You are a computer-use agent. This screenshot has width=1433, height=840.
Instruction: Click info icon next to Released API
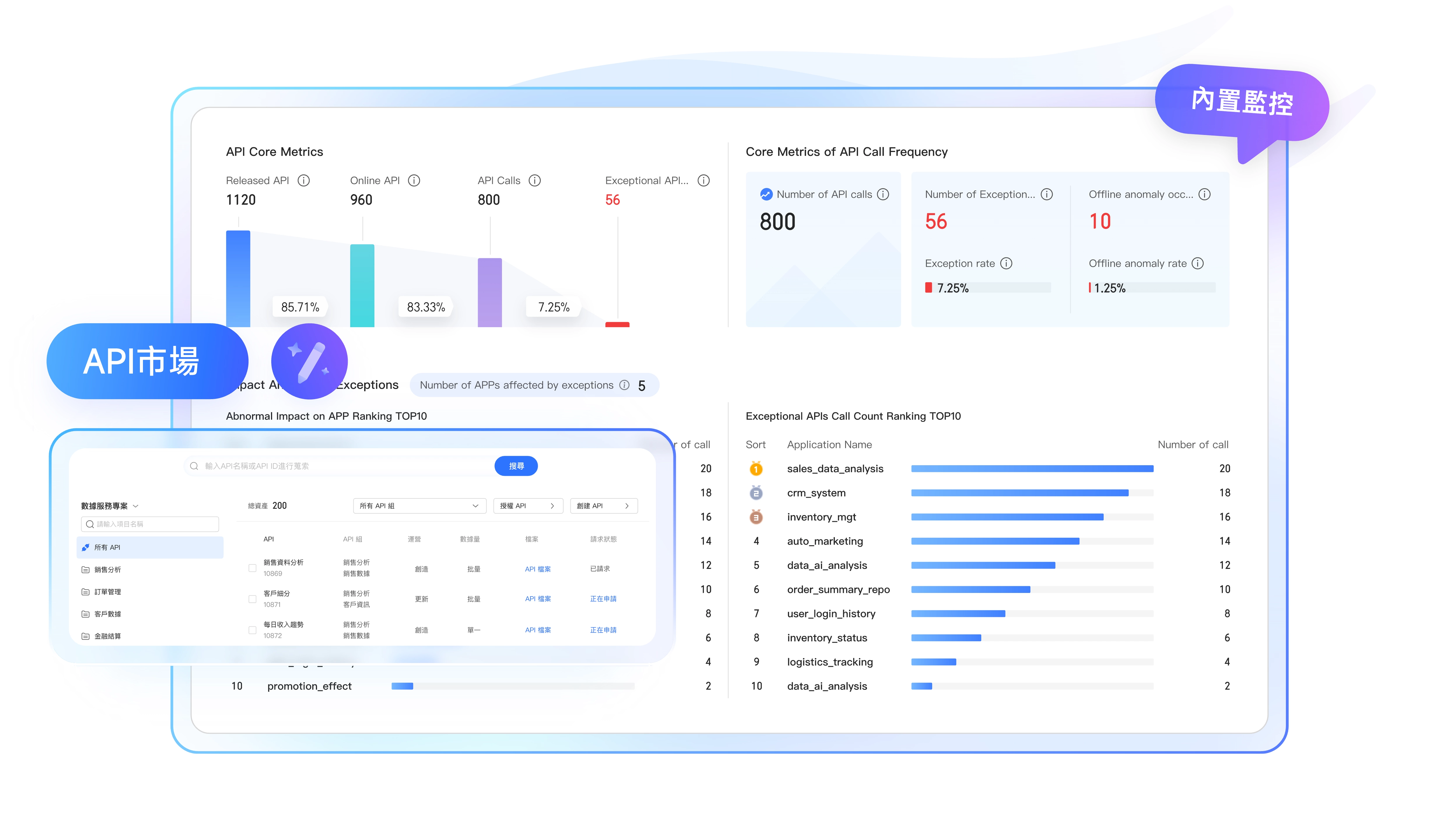pos(304,181)
